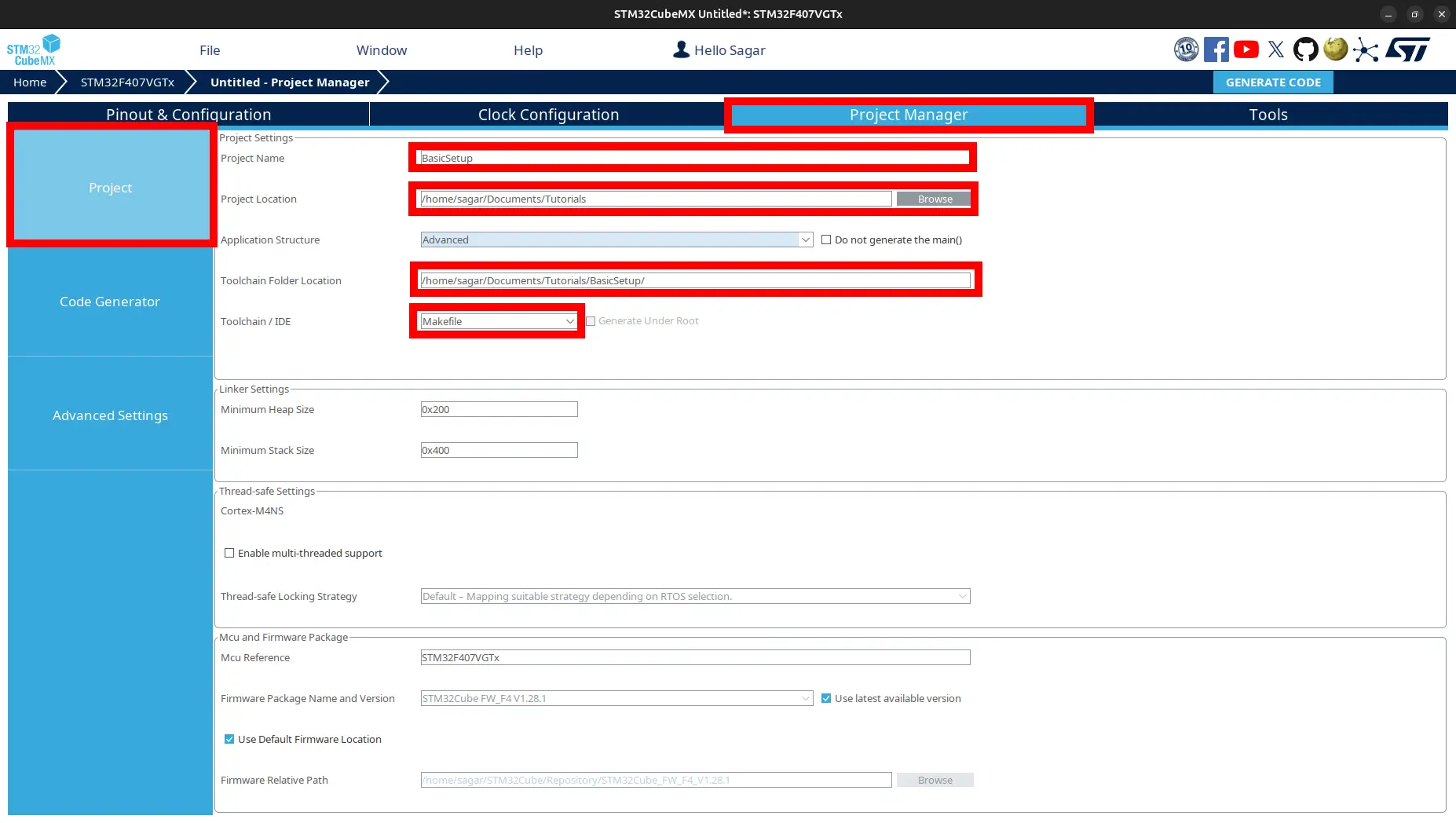Open the GitHub icon link

[1305, 49]
